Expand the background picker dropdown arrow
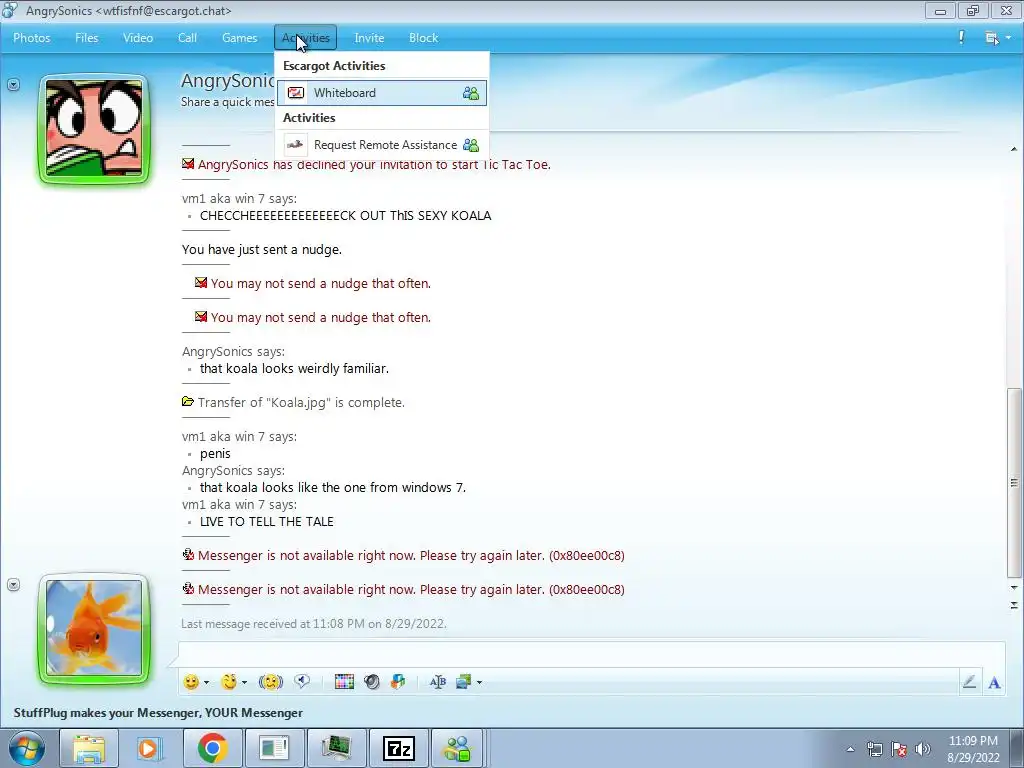The height and width of the screenshot is (768, 1024). (479, 682)
